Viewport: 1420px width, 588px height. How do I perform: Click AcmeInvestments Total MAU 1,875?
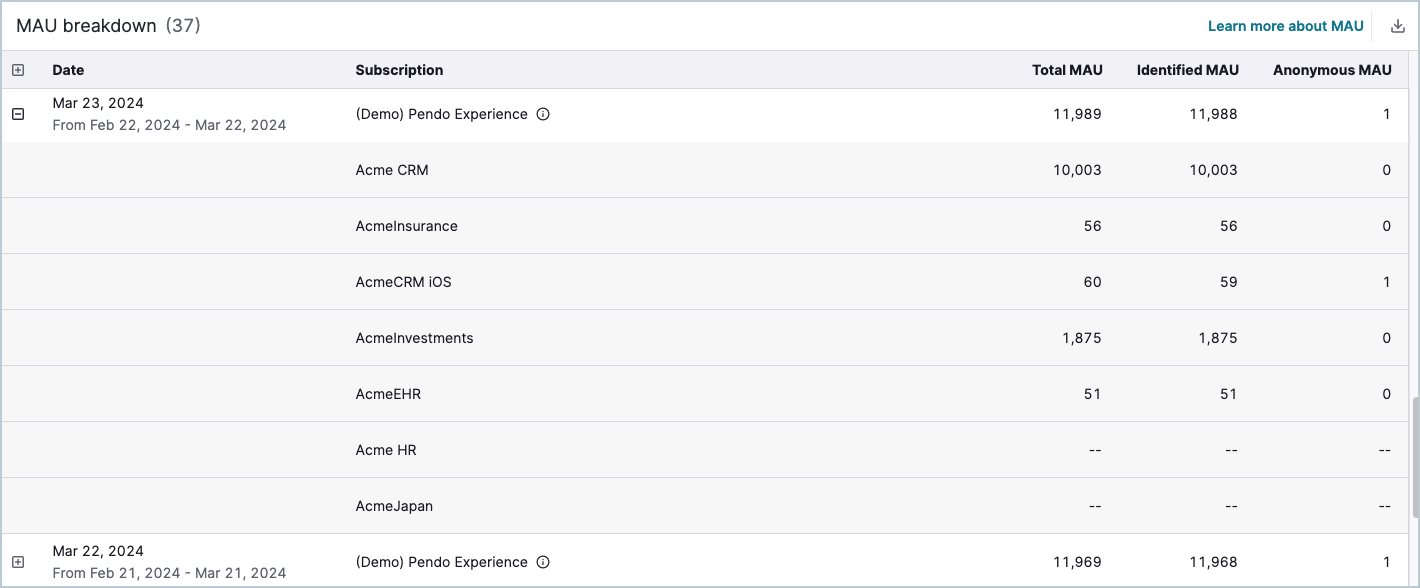point(1082,338)
